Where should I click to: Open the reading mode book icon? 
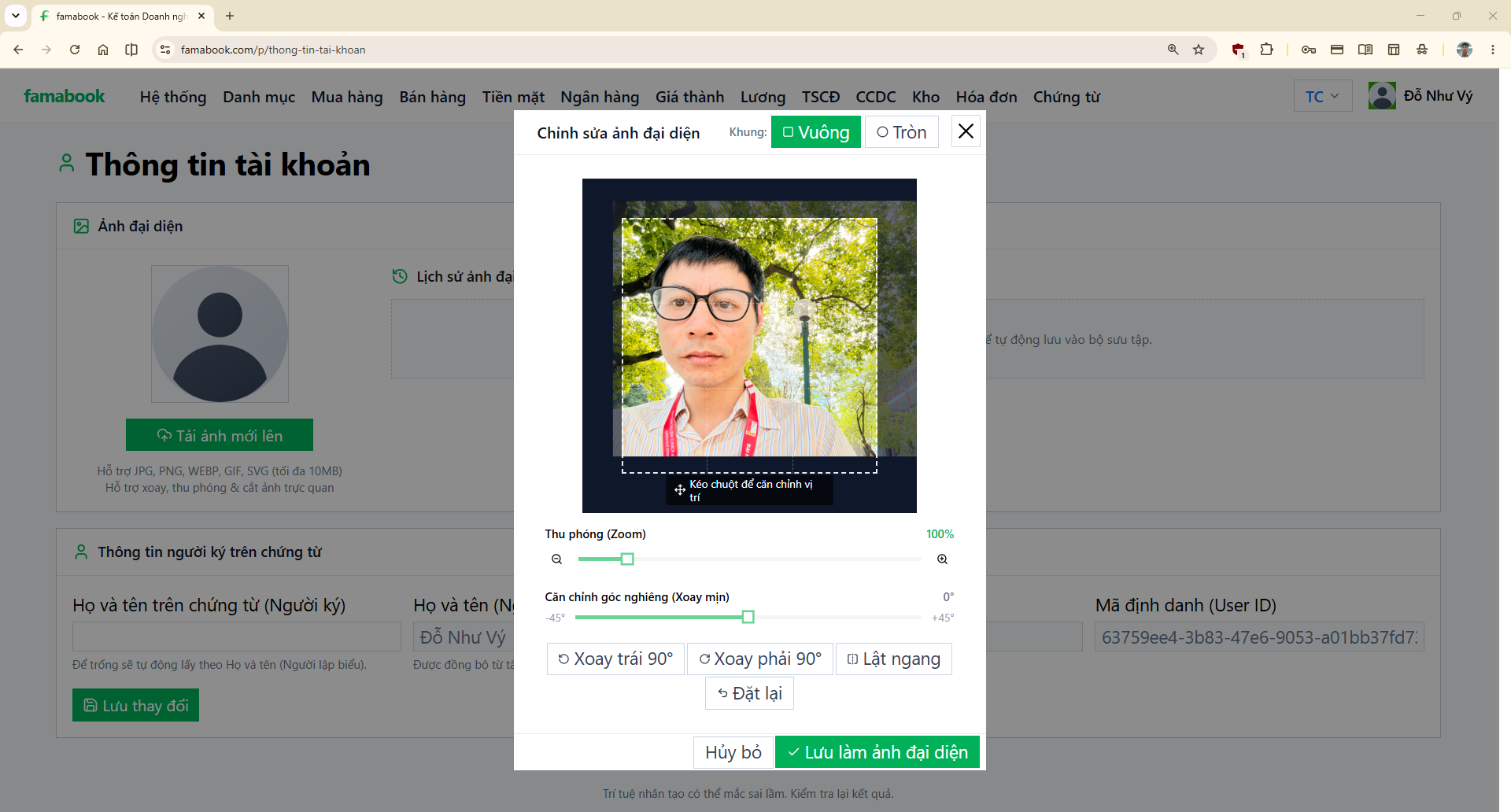(1365, 50)
